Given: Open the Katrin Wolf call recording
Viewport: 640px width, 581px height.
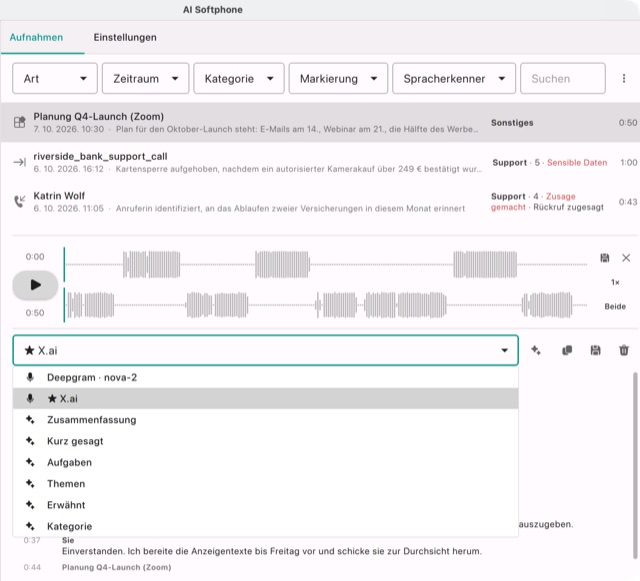Looking at the screenshot, I should (320, 202).
